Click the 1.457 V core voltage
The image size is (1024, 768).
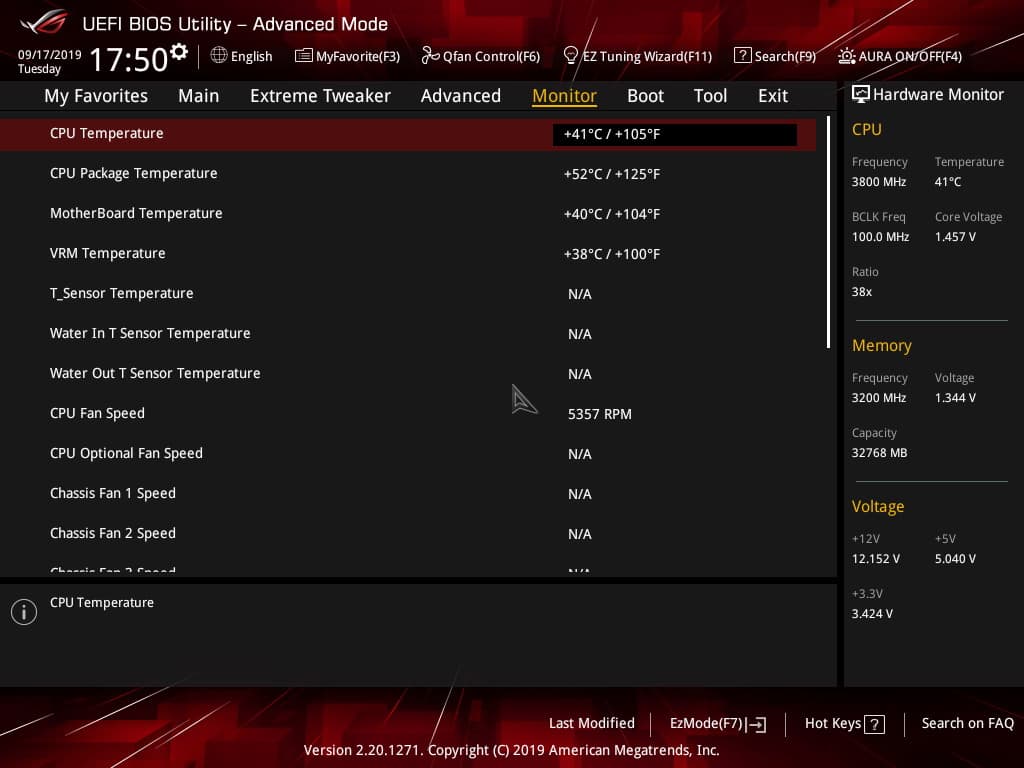tap(955, 237)
